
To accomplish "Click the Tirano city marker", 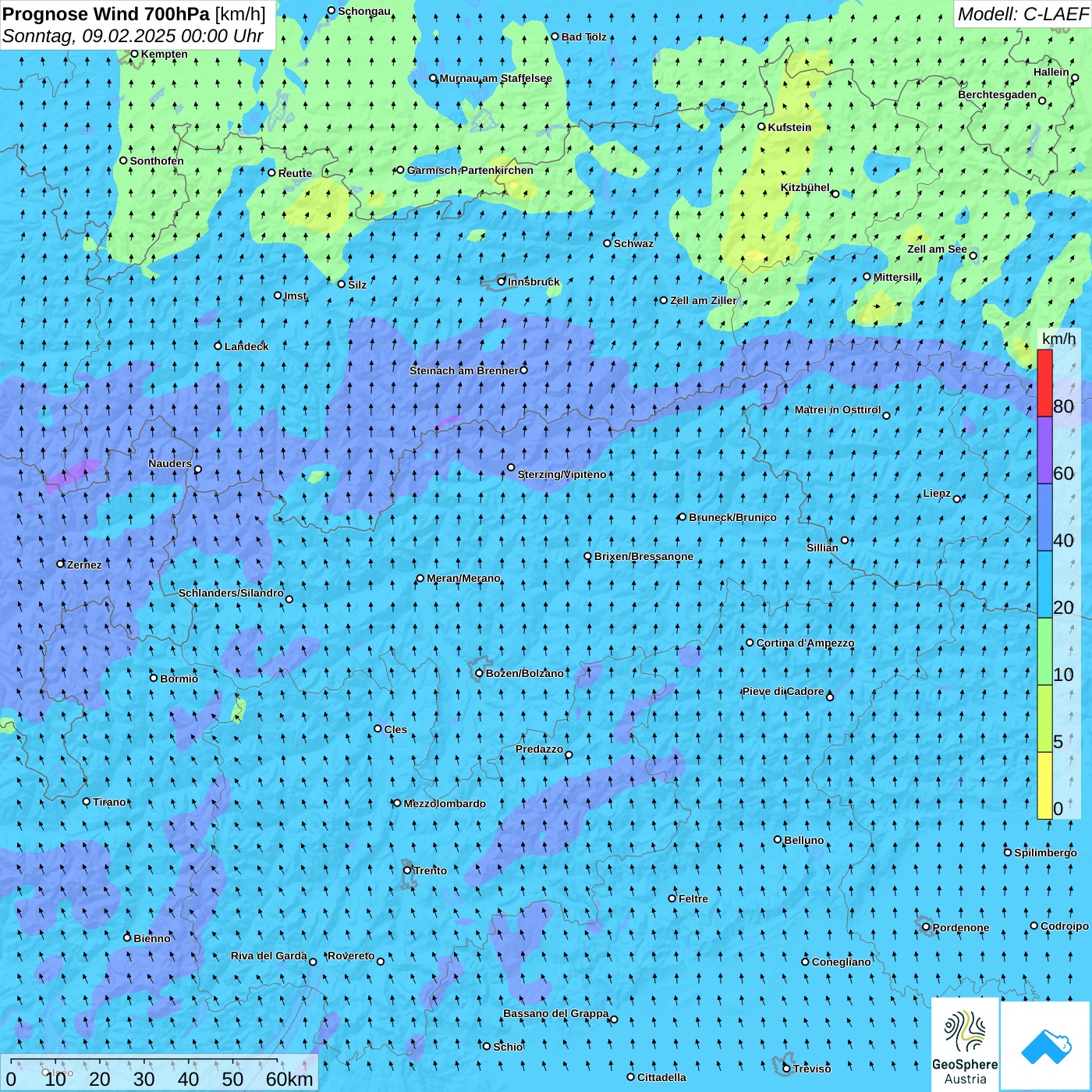I will (87, 801).
